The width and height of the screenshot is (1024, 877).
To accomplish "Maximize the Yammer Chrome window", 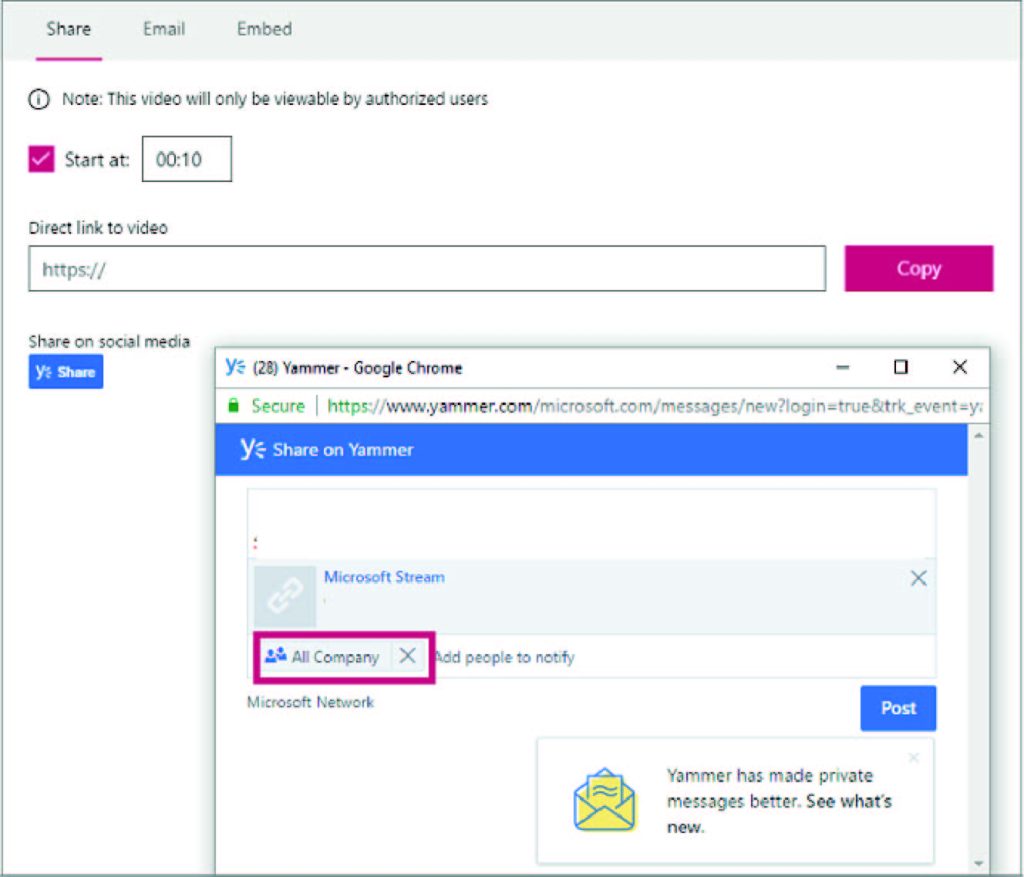I will tap(901, 367).
